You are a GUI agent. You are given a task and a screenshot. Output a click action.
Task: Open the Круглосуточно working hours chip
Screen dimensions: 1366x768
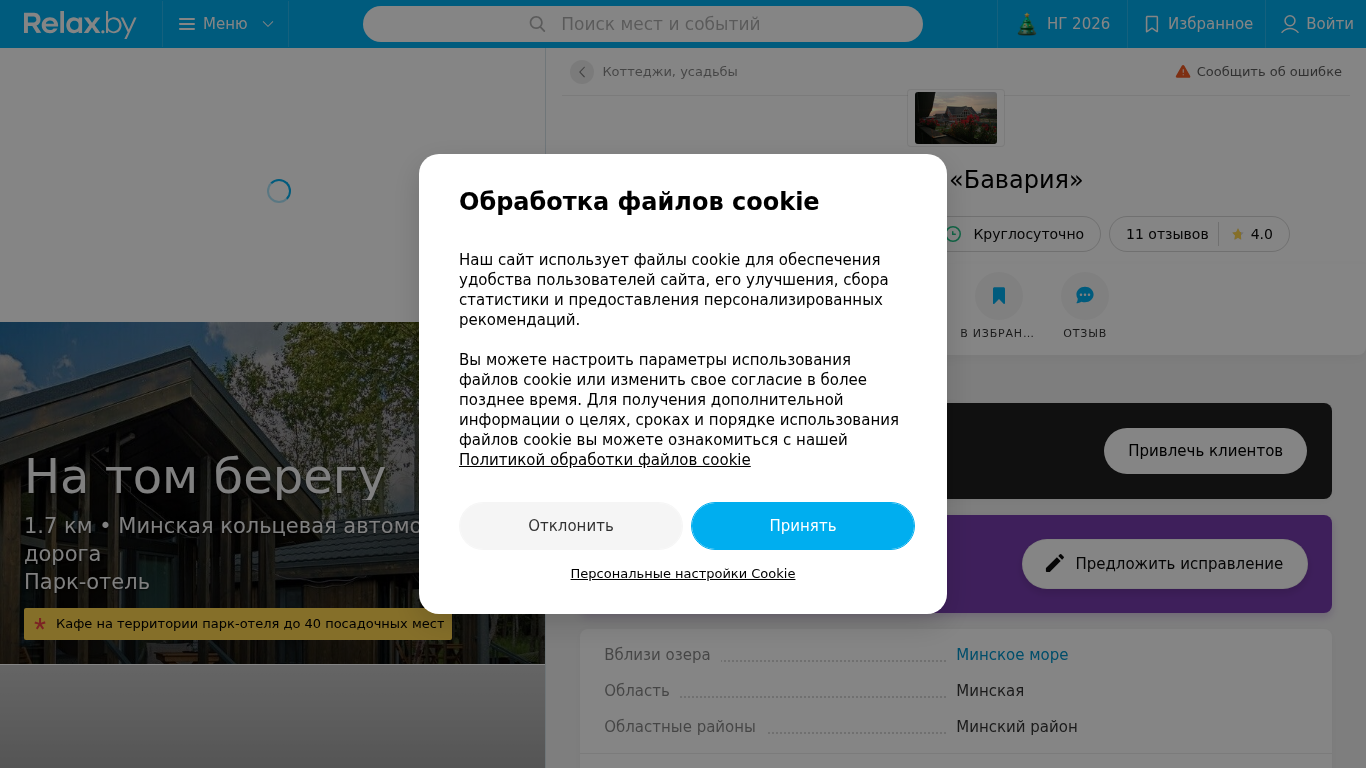pyautogui.click(x=1016, y=234)
